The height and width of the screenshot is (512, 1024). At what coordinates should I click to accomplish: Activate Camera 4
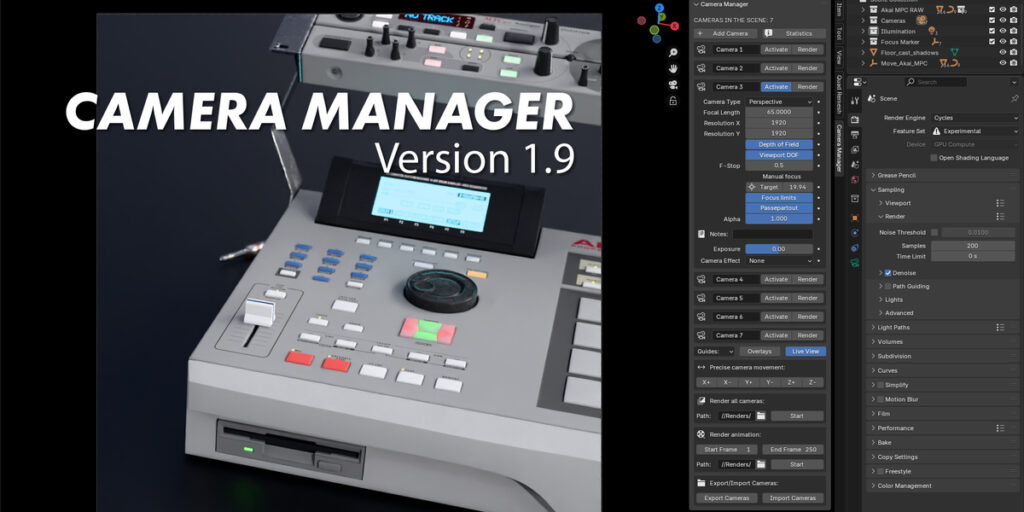coord(776,280)
